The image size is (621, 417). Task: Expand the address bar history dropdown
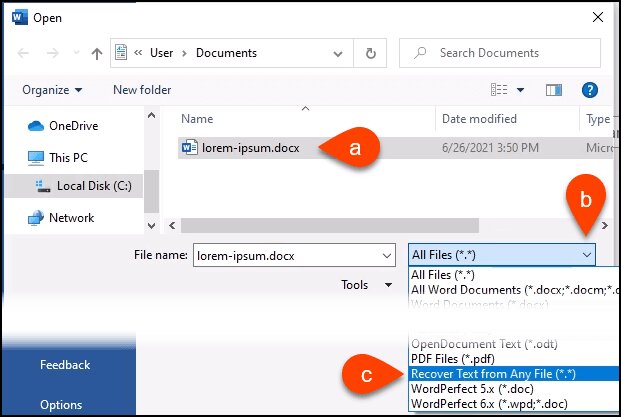338,53
